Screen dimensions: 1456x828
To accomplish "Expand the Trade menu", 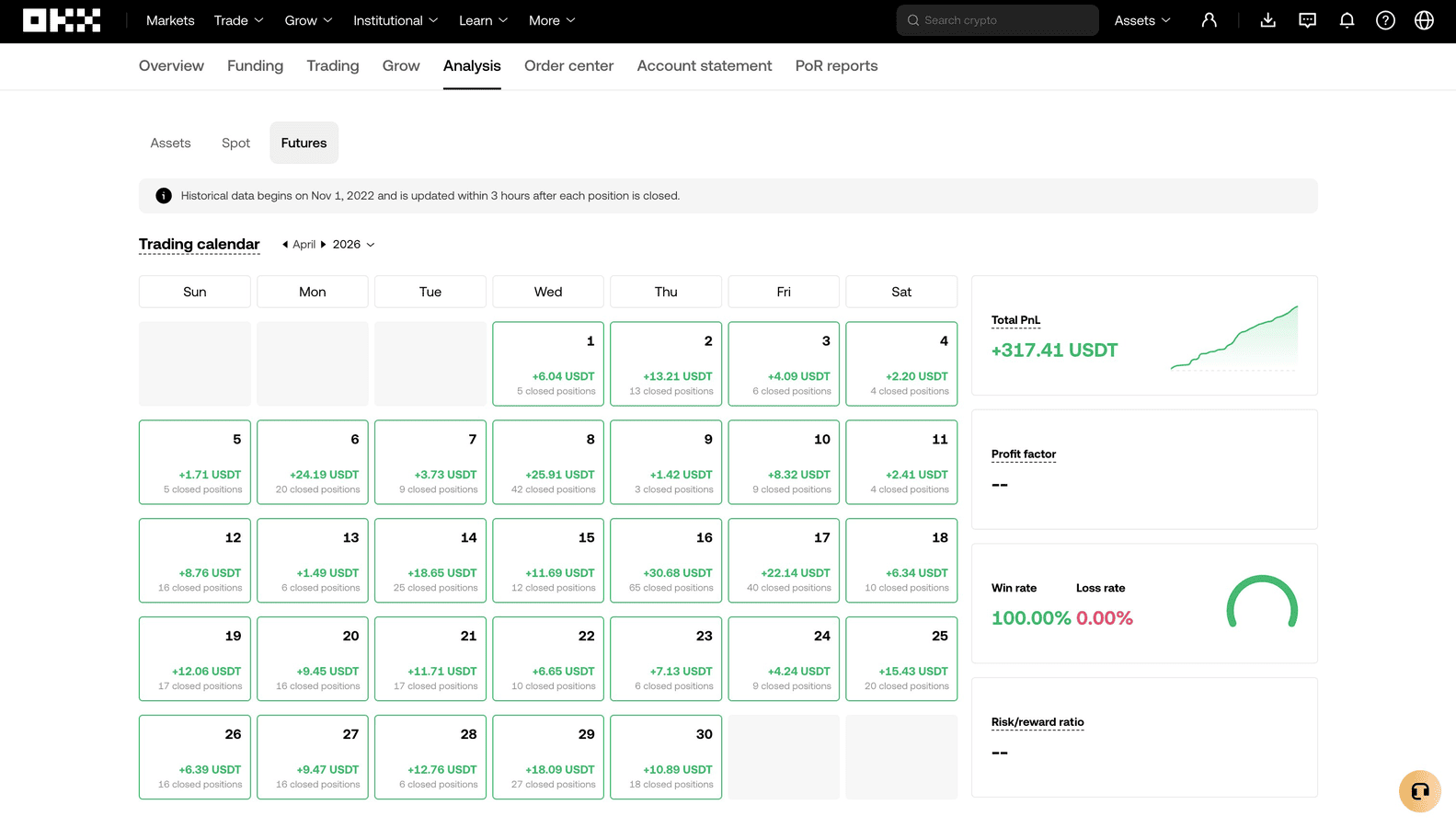I will click(x=239, y=20).
